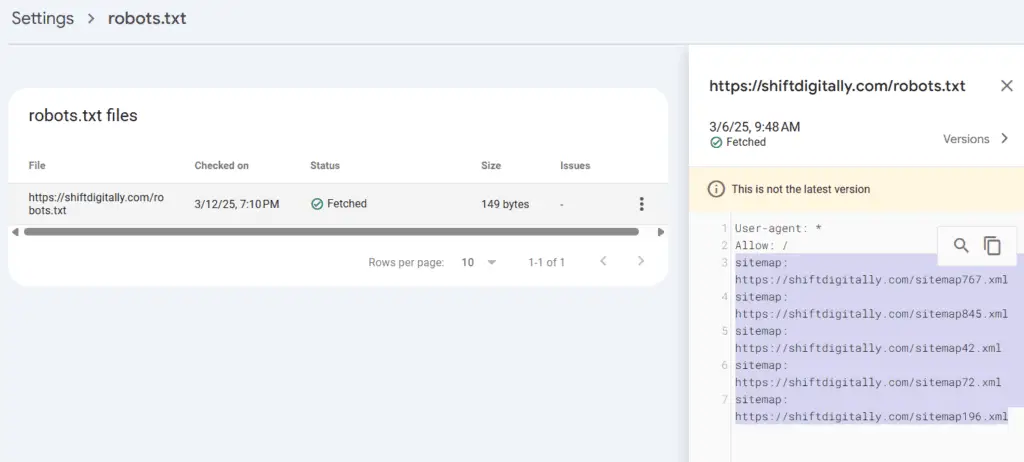Click the Rows per page label

(x=406, y=262)
